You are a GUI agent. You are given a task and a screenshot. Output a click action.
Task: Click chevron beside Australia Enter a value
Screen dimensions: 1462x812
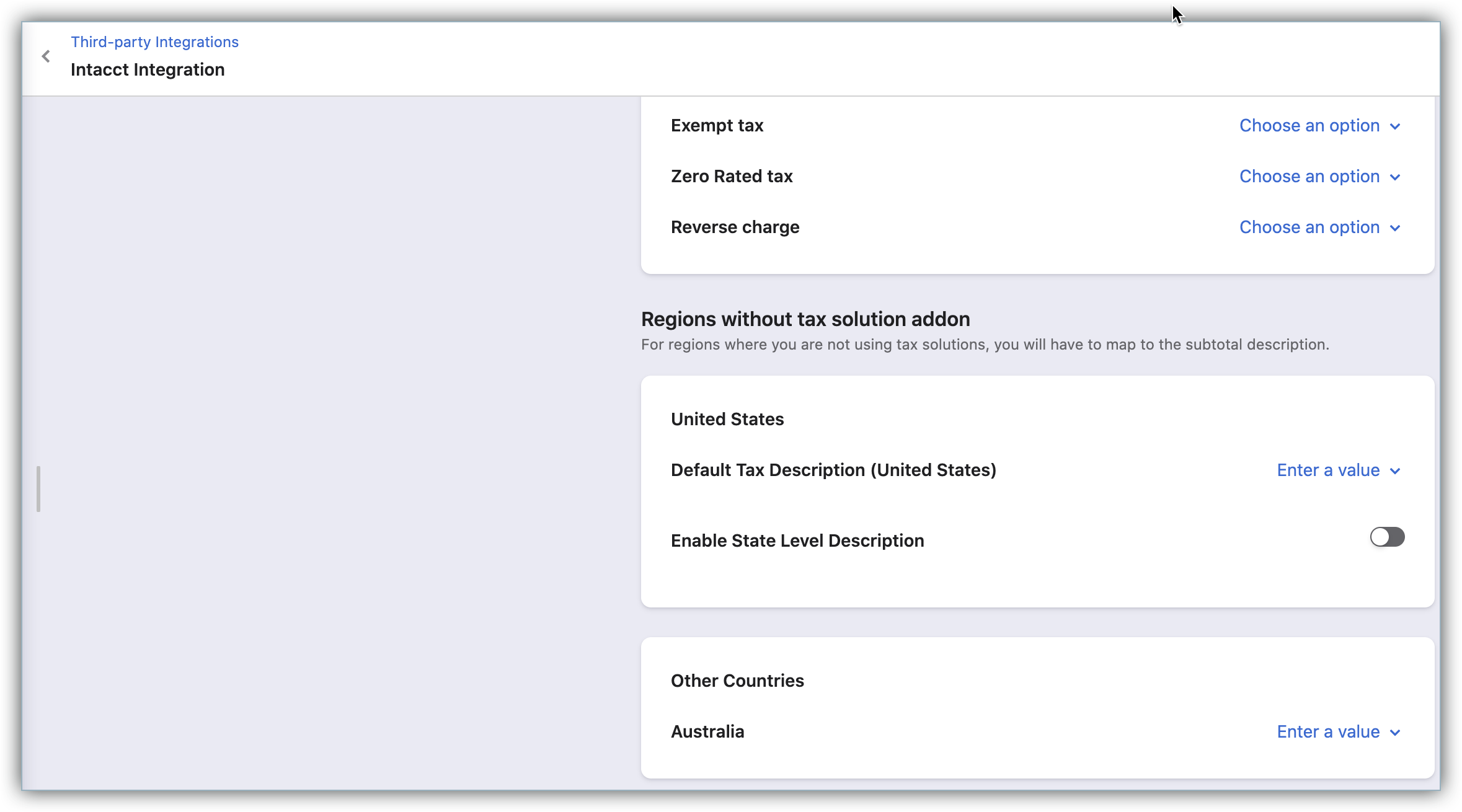click(x=1395, y=733)
